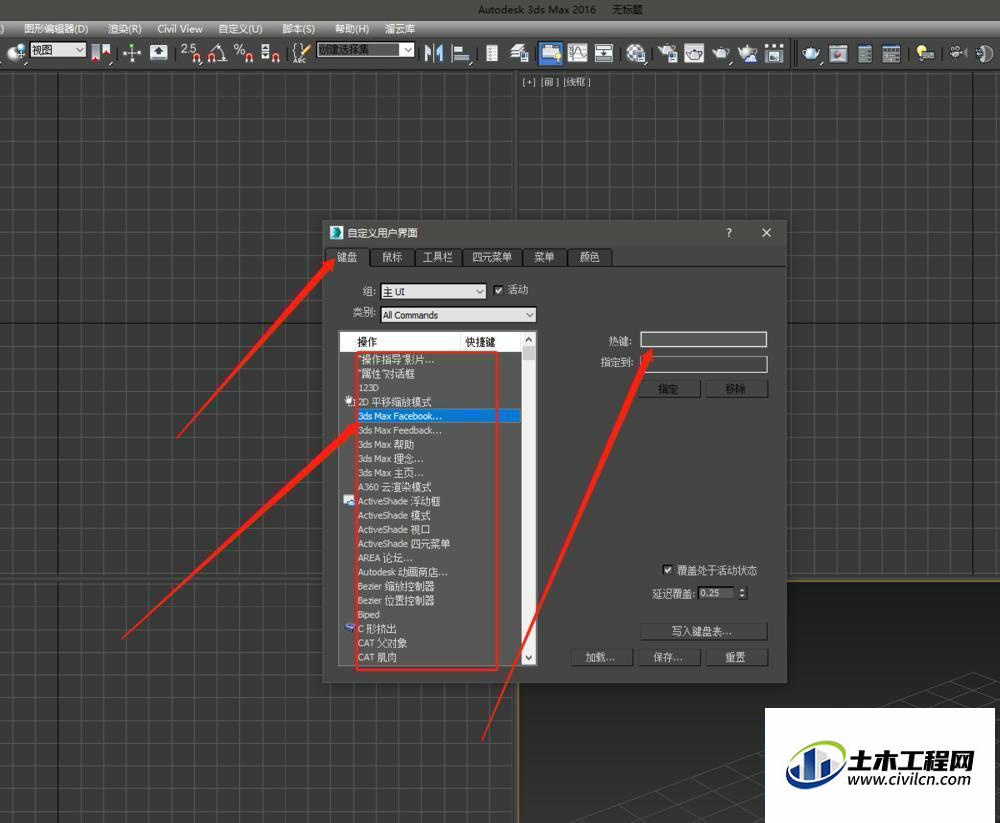The image size is (1000, 823).
Task: Open the 脚本(S) menu
Action: [x=298, y=29]
